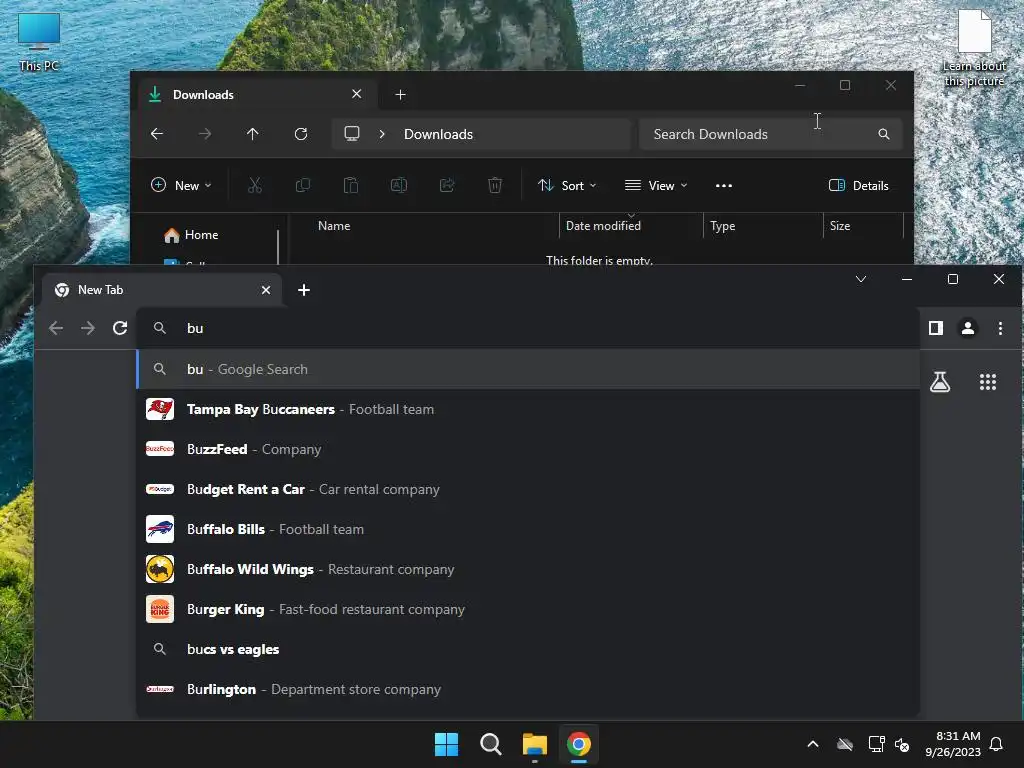Click the Name column header

(x=334, y=226)
